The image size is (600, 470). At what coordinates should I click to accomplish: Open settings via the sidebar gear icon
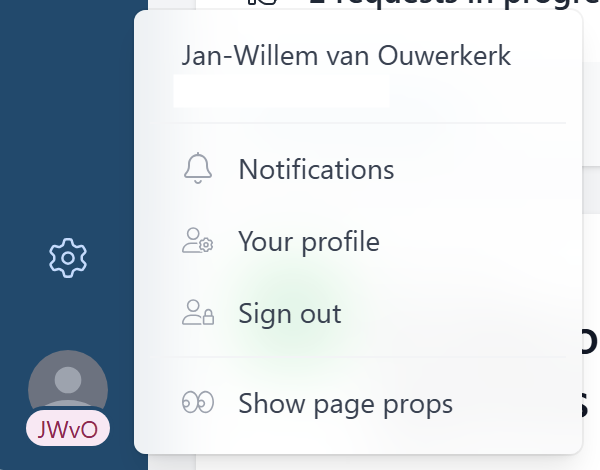tap(68, 258)
